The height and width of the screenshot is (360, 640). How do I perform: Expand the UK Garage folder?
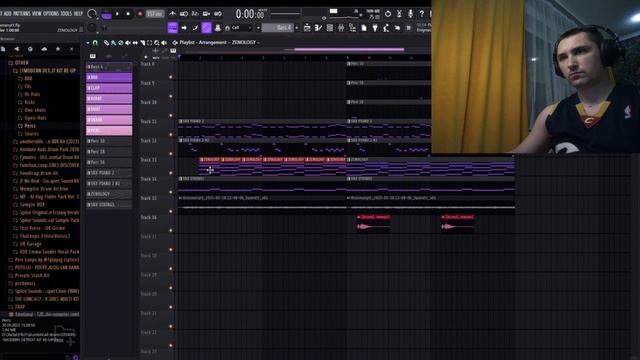coord(27,244)
